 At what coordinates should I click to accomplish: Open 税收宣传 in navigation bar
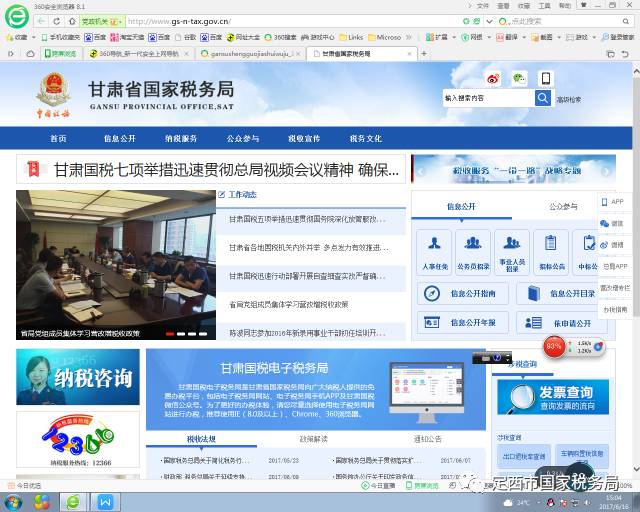[x=304, y=138]
